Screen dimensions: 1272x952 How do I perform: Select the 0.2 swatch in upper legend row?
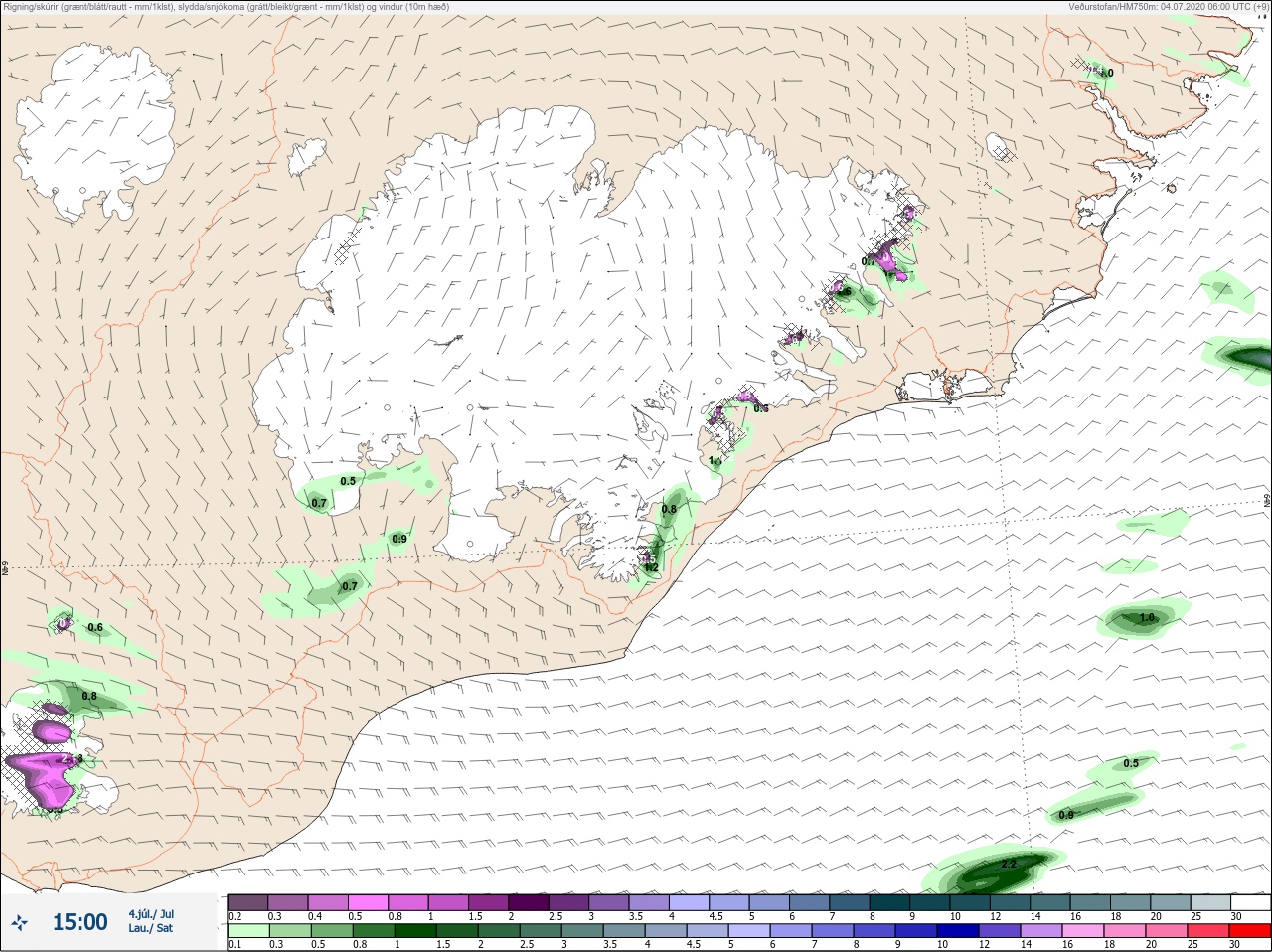(247, 902)
